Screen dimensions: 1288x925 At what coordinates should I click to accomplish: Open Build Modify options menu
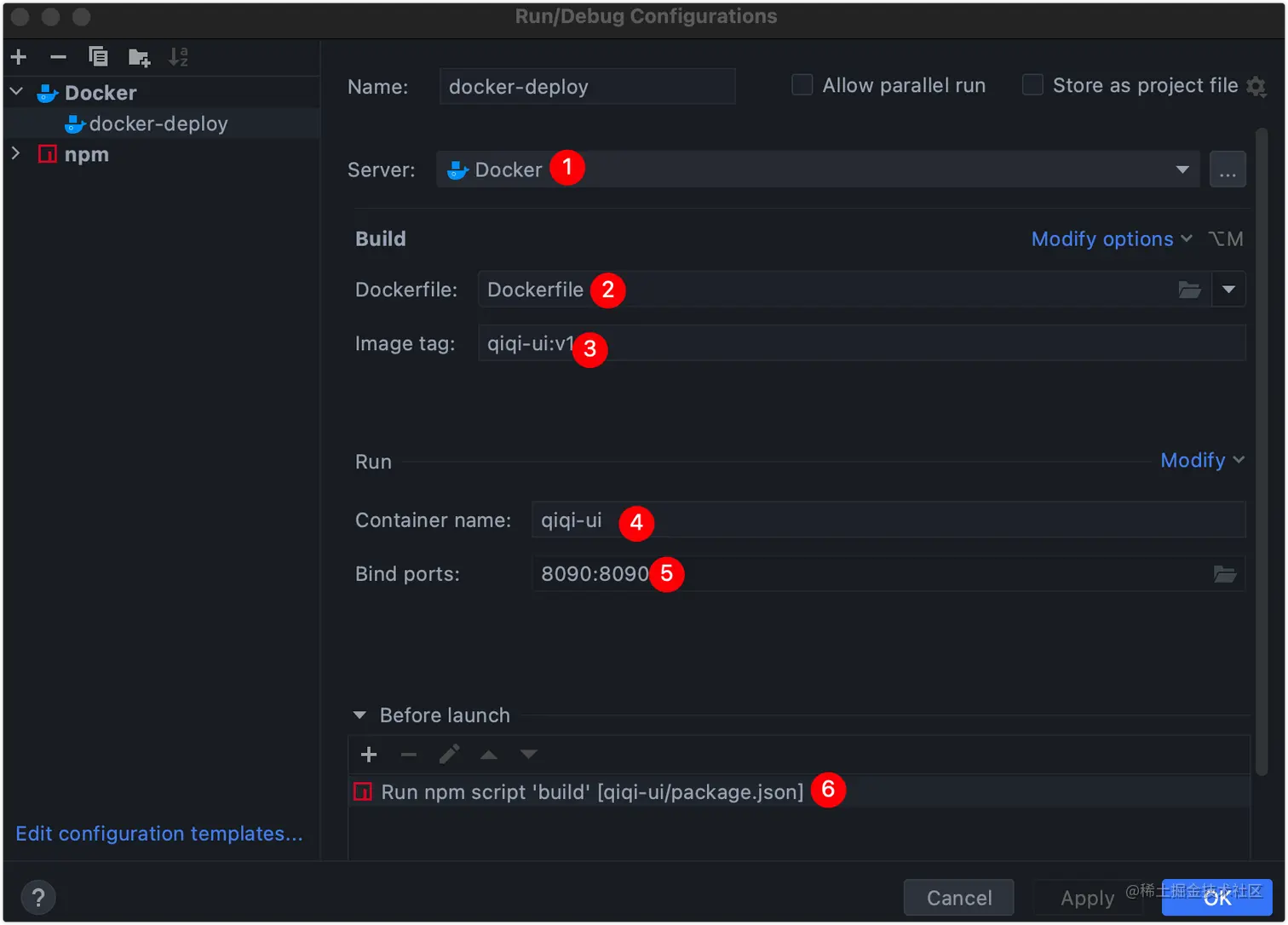click(1112, 239)
